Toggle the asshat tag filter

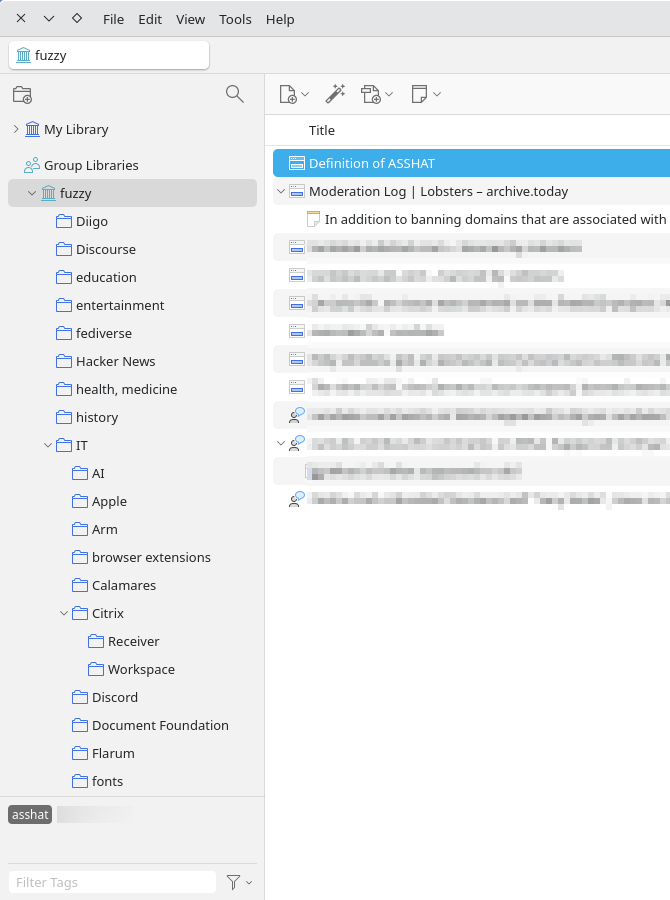(30, 814)
